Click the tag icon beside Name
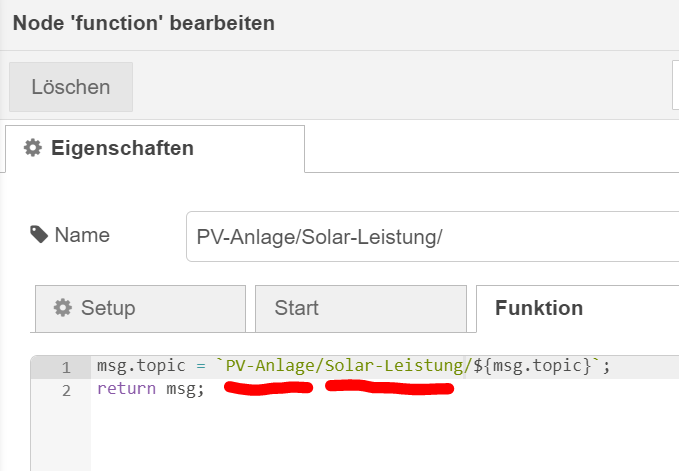 39,235
